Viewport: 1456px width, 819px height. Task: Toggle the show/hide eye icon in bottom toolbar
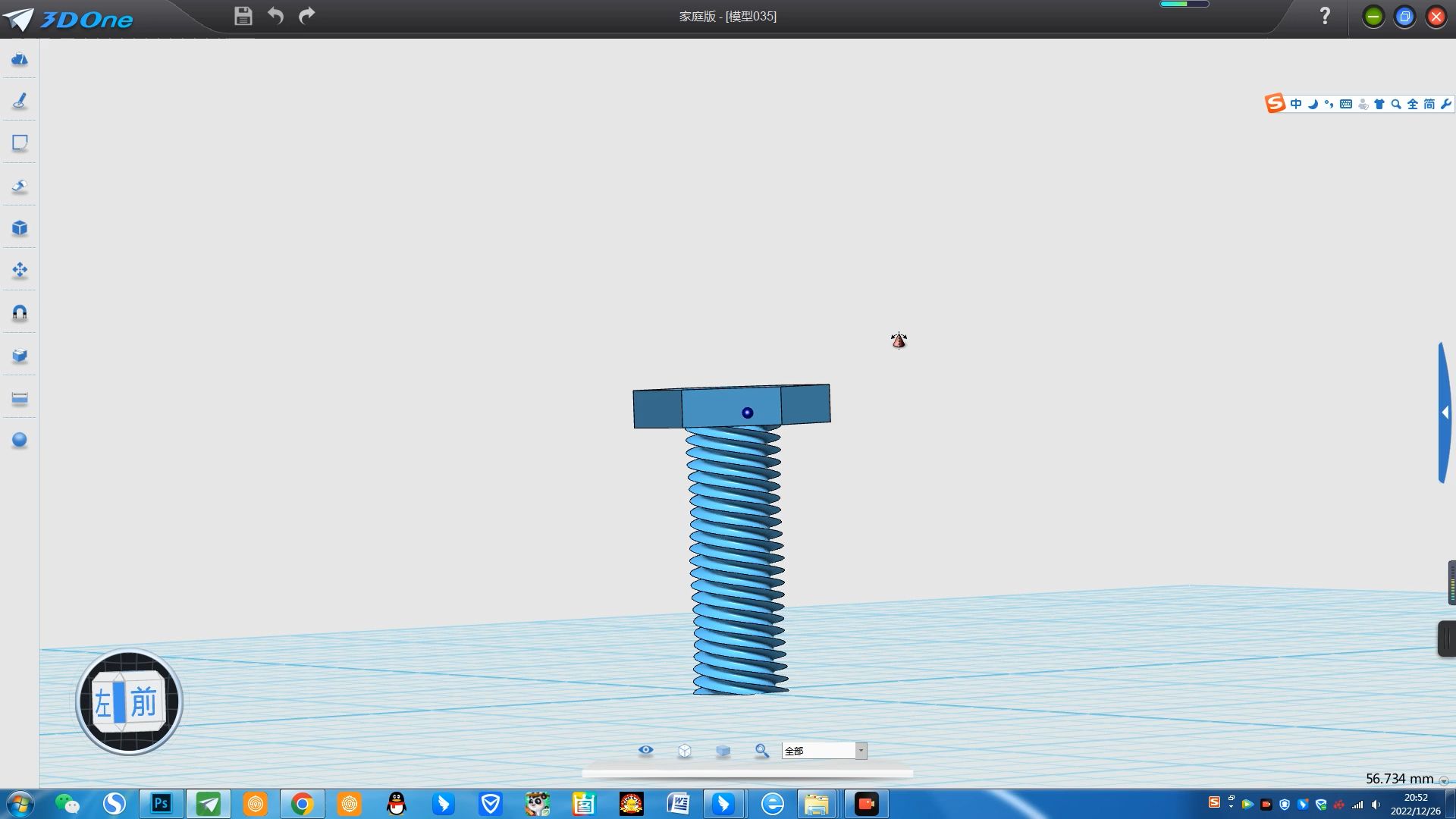[645, 750]
